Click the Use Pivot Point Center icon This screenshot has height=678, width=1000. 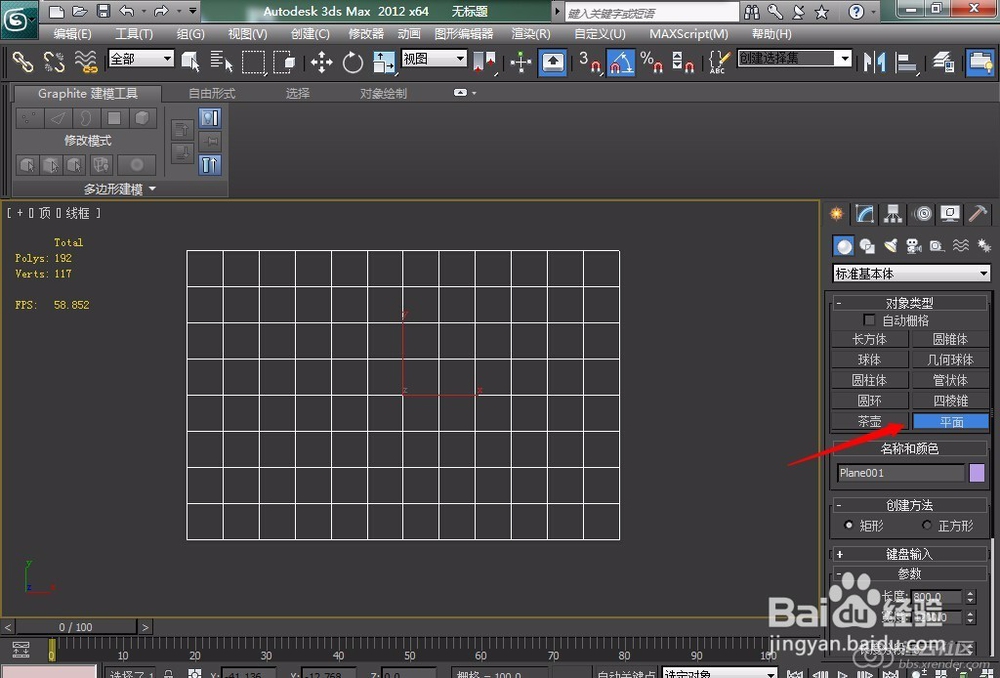click(484, 62)
